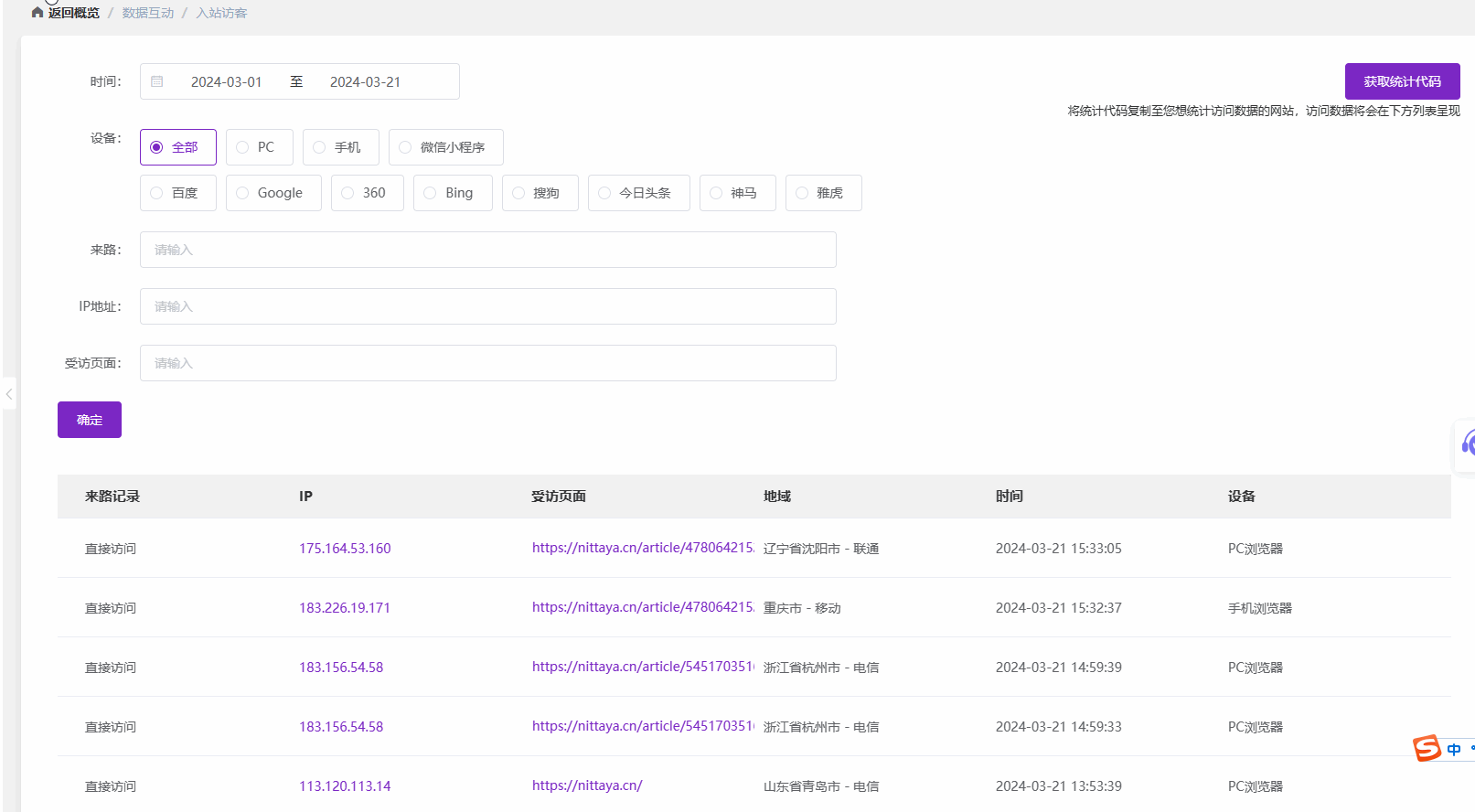Open IP address 175.164.53.160 link

click(345, 549)
